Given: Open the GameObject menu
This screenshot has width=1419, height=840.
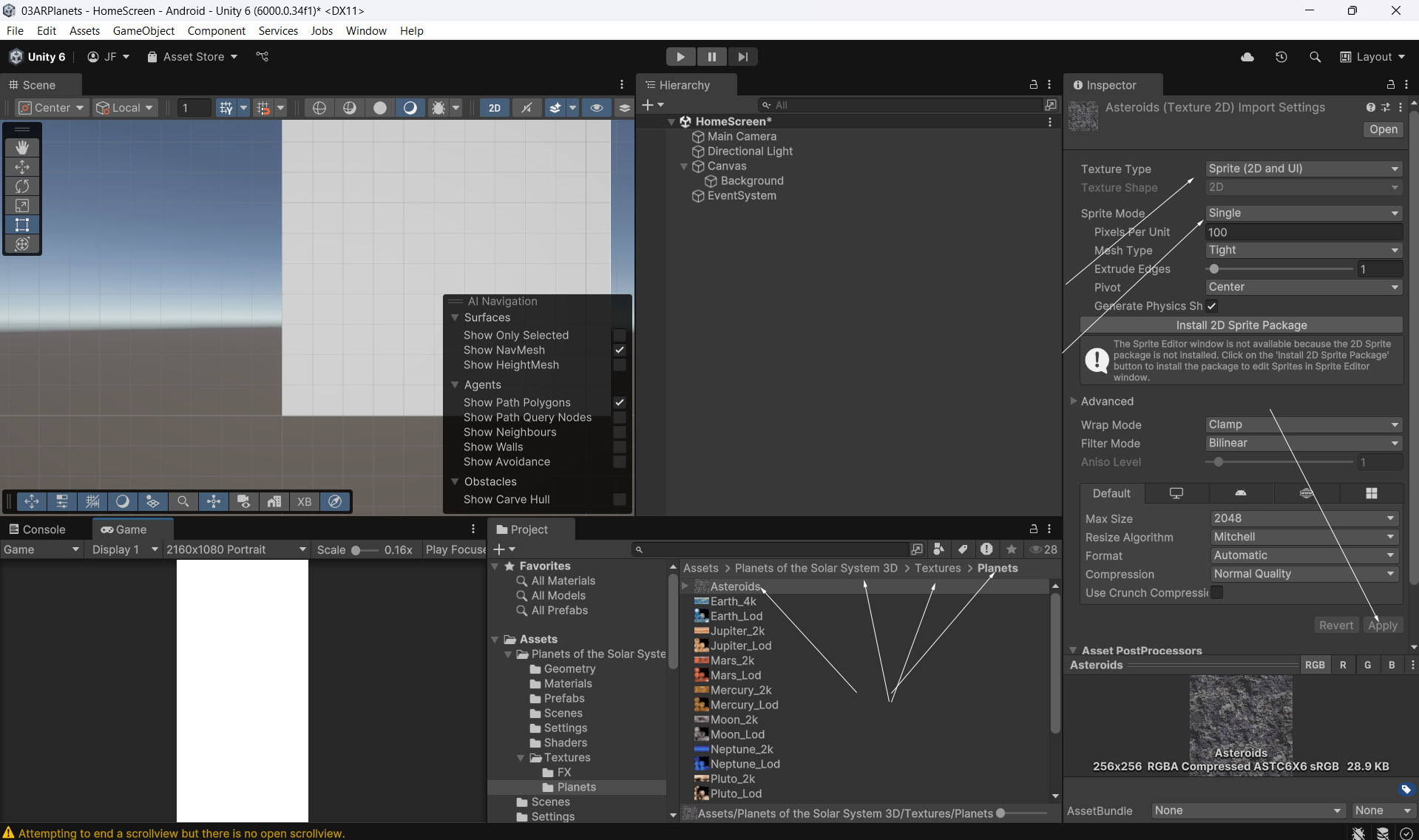Looking at the screenshot, I should coord(143,31).
